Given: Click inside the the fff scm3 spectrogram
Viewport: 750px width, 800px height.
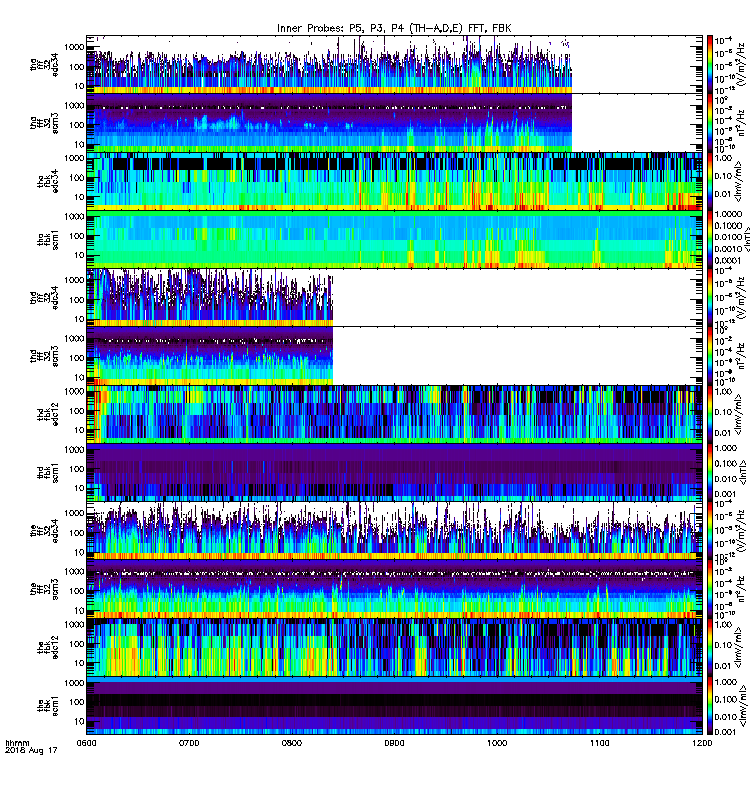Looking at the screenshot, I should pyautogui.click(x=394, y=589).
